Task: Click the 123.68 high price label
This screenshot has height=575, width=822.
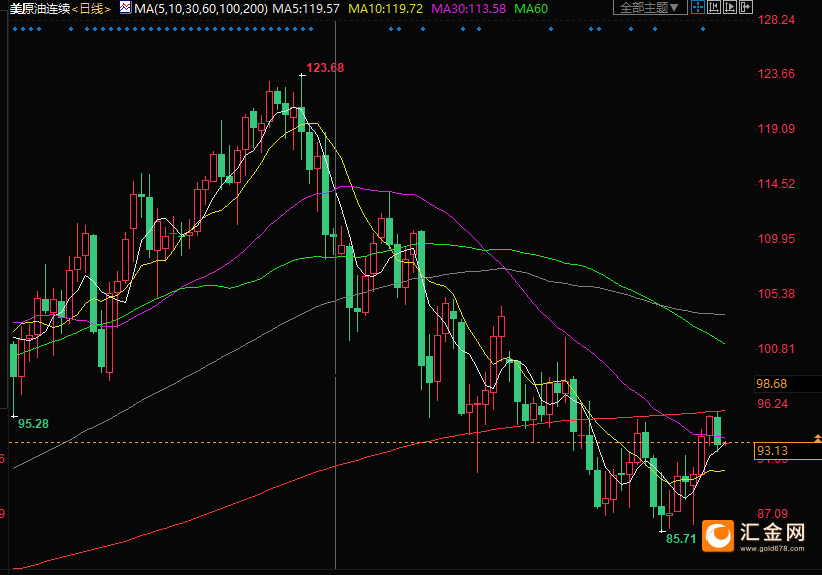Action: pos(325,68)
